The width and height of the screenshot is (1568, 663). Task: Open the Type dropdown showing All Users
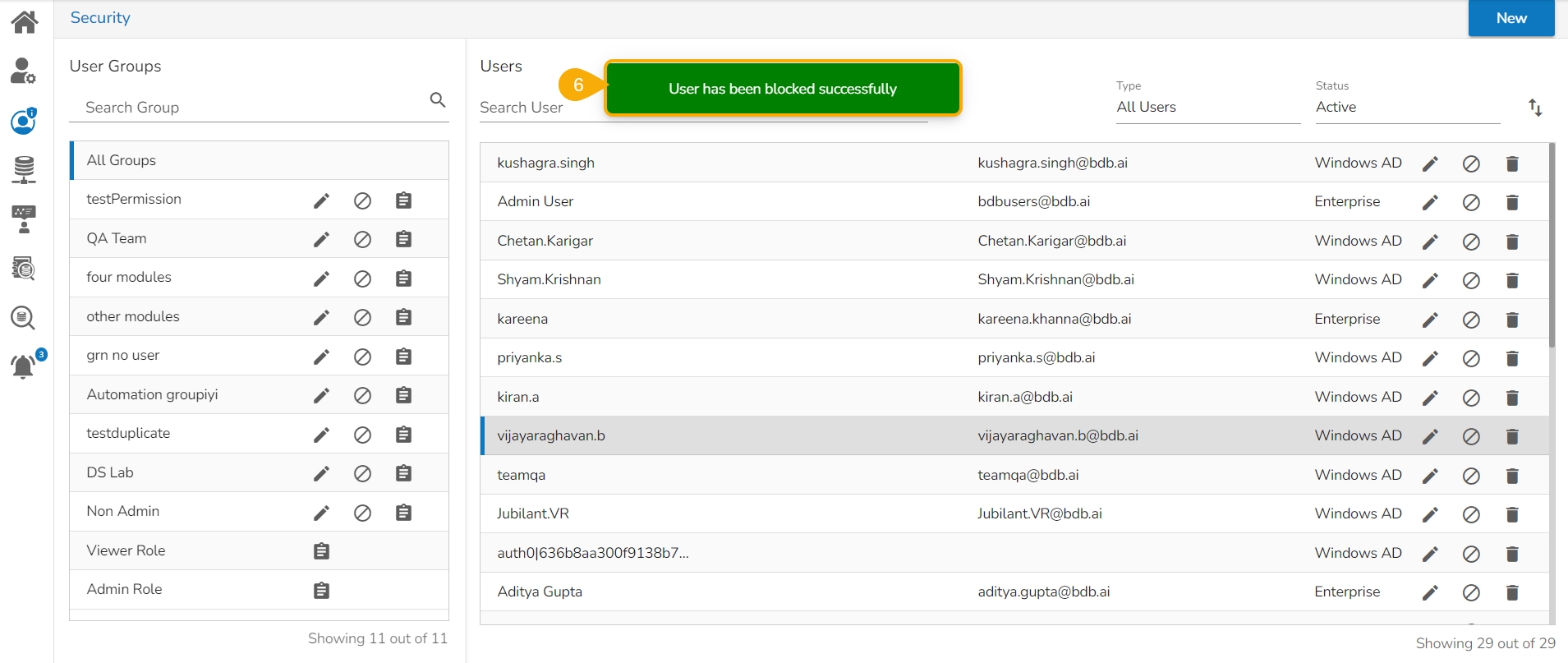coord(1207,108)
